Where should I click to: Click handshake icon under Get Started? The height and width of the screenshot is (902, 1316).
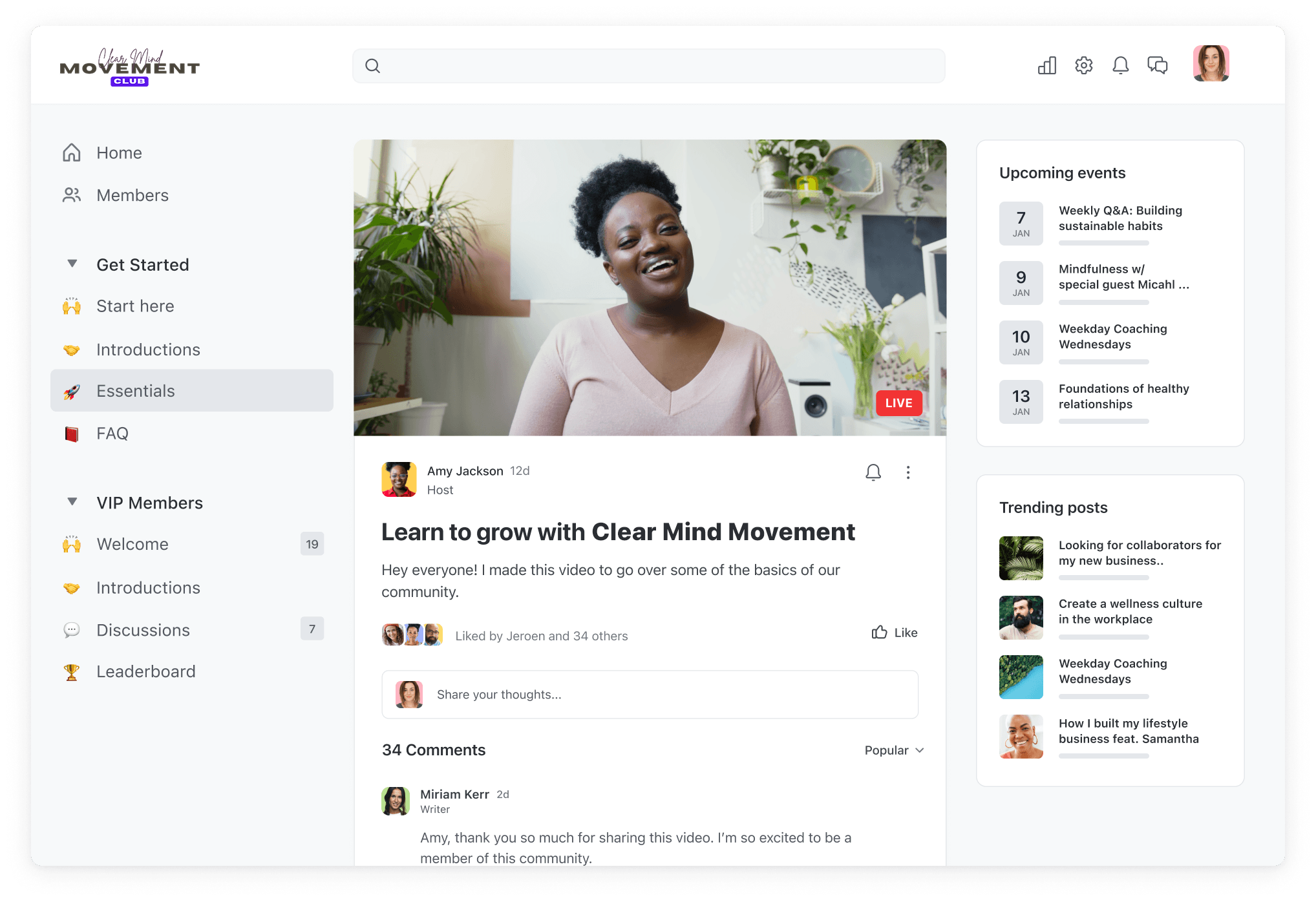click(72, 350)
